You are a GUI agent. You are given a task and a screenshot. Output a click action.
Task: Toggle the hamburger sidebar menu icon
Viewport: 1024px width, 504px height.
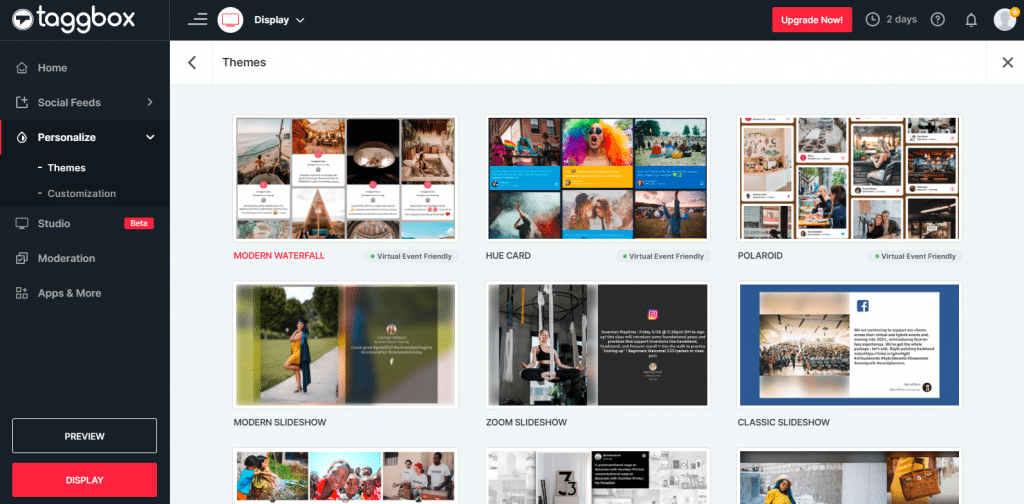(197, 19)
